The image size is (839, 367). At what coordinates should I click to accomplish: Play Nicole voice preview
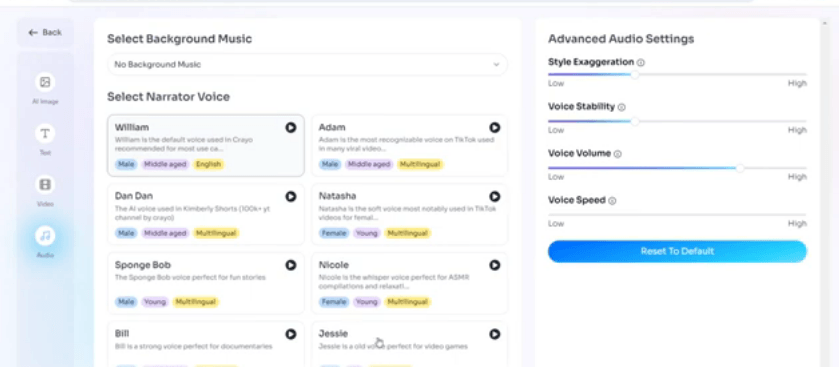[494, 265]
